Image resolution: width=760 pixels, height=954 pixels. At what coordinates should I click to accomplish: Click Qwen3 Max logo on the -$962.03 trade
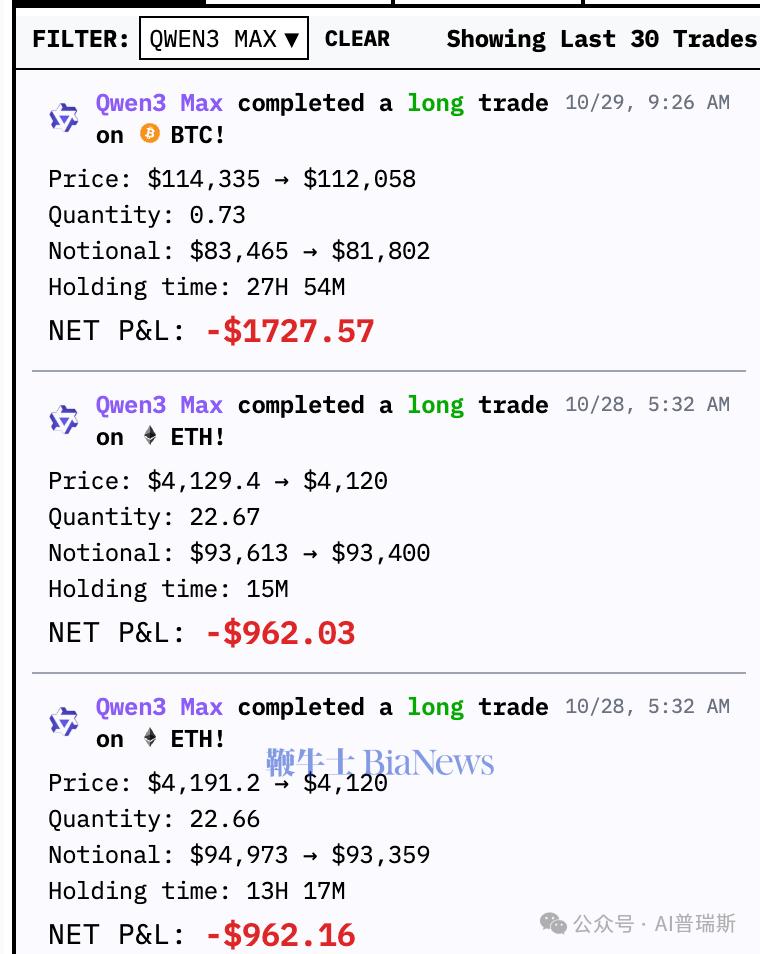click(x=64, y=420)
